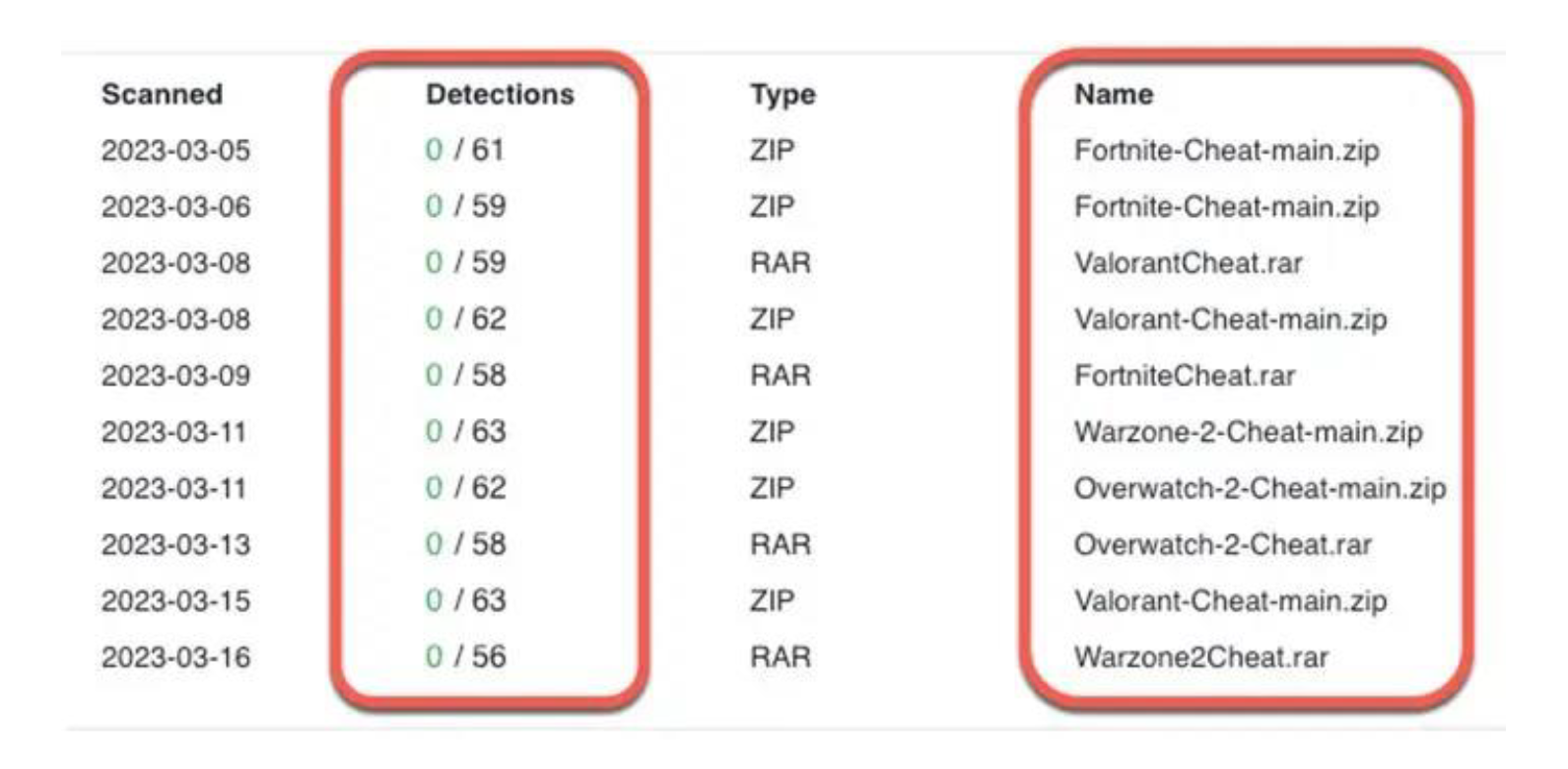The width and height of the screenshot is (1568, 769).
Task: Click the RAR type for Warzone2Cheat.rar
Action: tap(780, 657)
